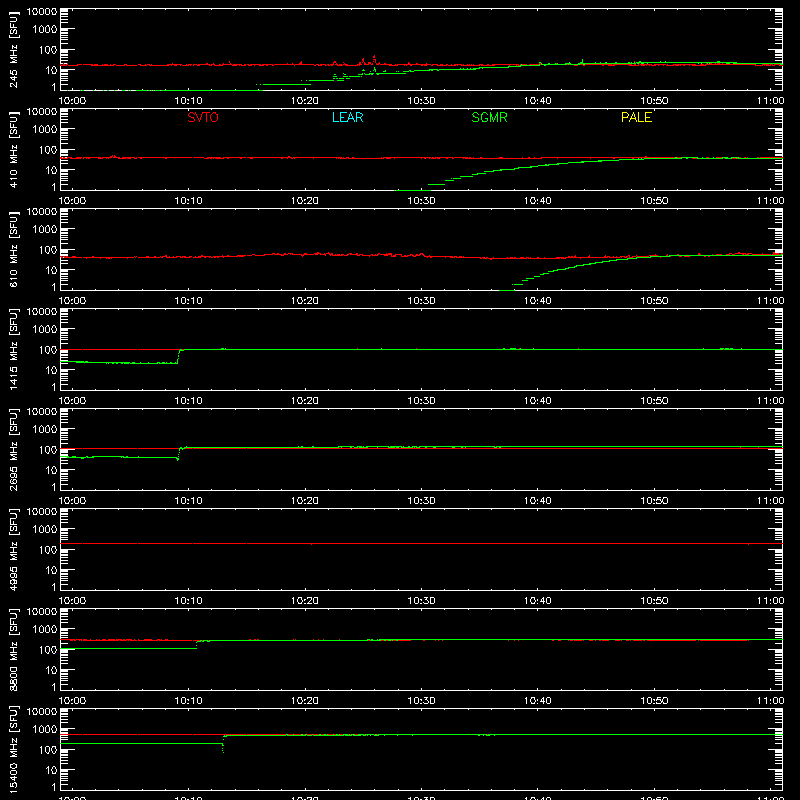Click the 10000 y-axis label of 245 MHz panel
Screen dimensions: 800x800
pyautogui.click(x=42, y=12)
